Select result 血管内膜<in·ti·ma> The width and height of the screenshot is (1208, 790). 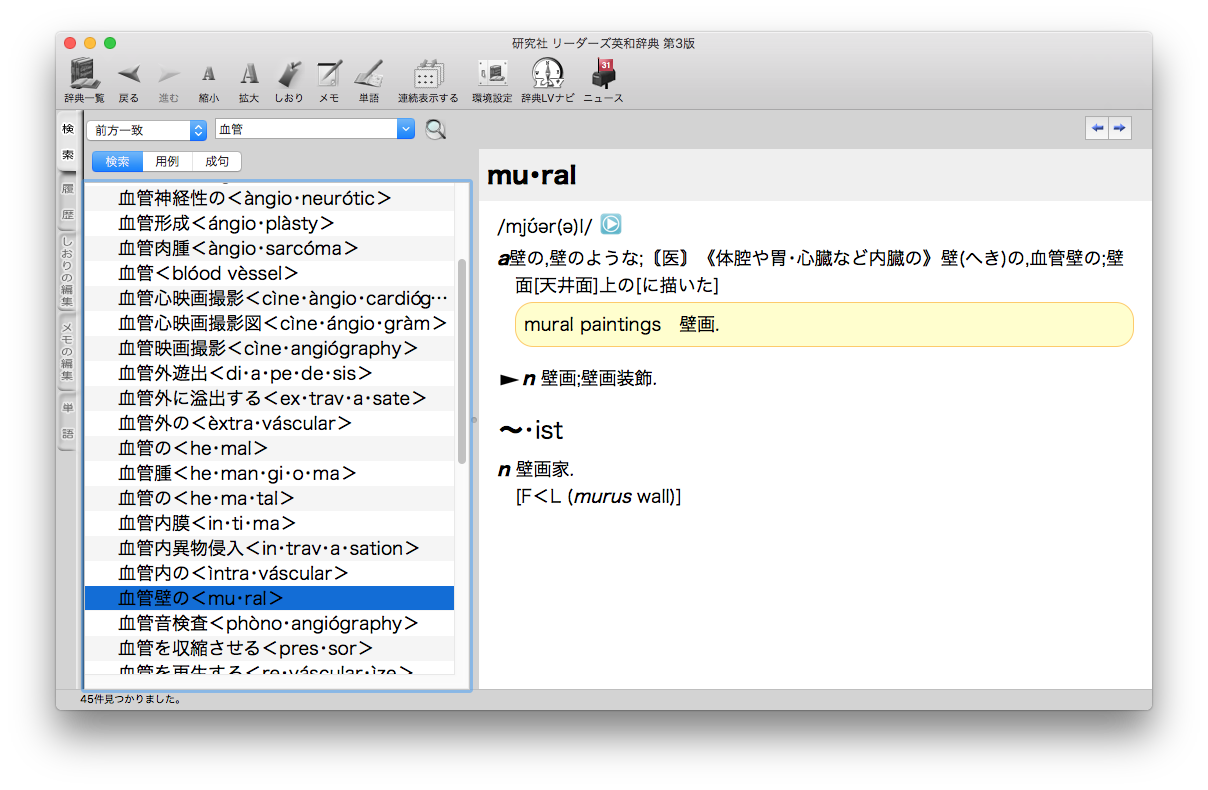[269, 523]
